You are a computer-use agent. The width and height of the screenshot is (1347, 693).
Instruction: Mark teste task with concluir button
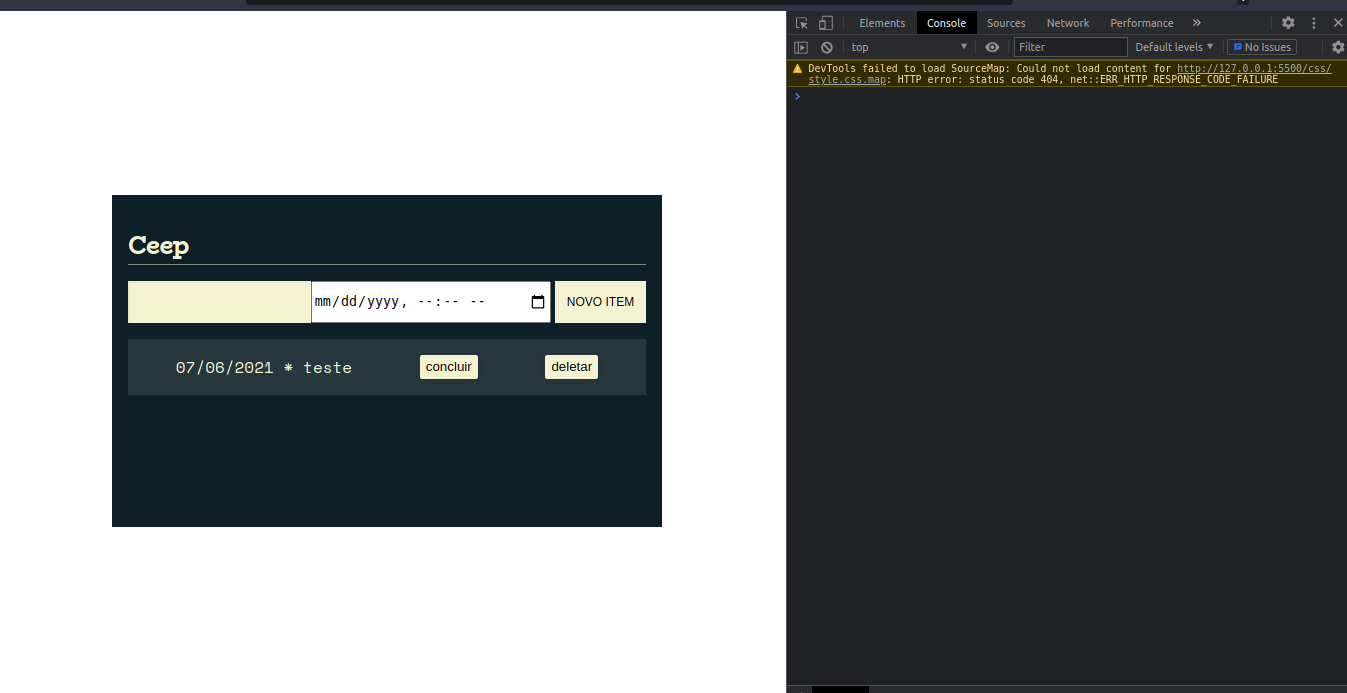(449, 367)
